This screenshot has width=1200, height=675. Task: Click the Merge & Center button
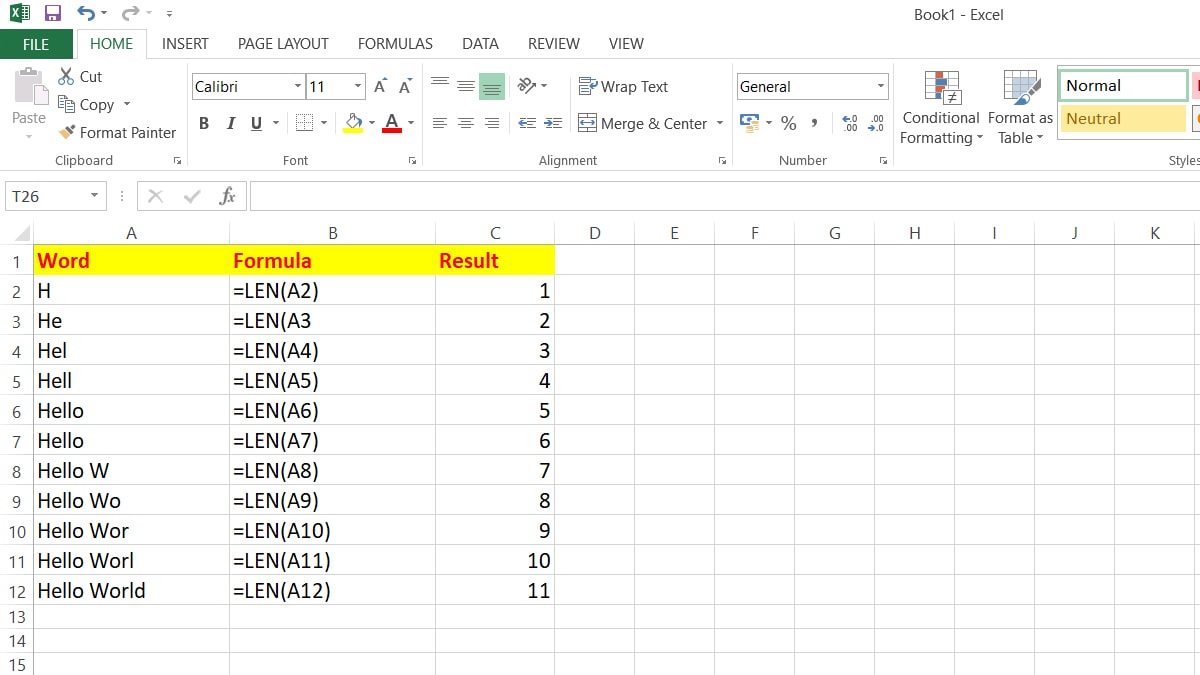click(642, 124)
